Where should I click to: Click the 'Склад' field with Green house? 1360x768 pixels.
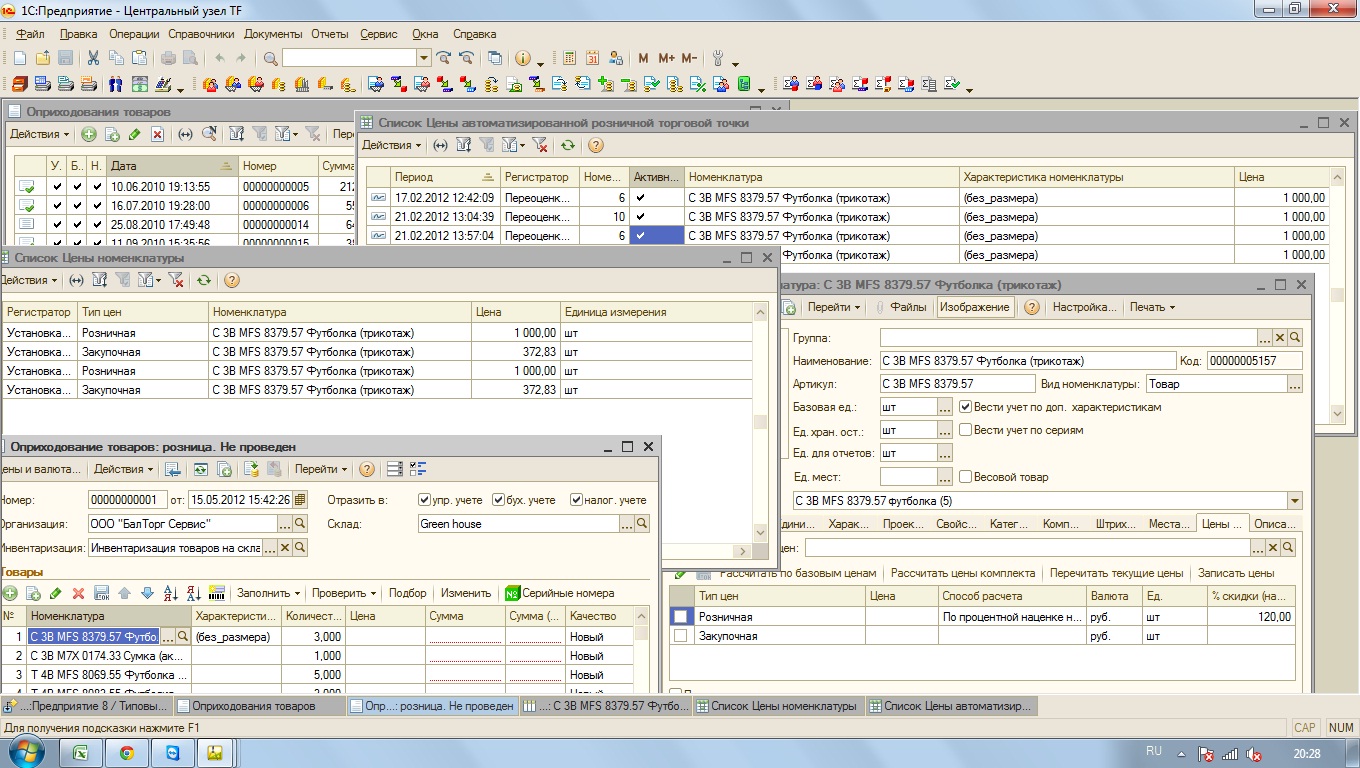tap(518, 523)
